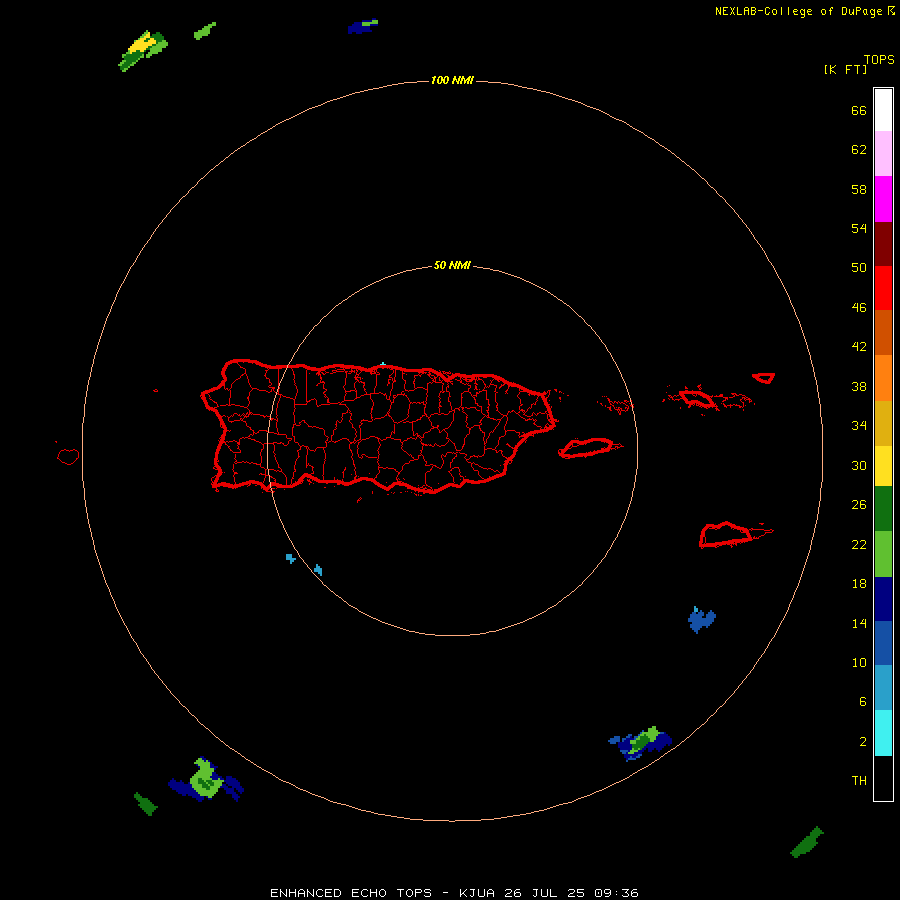Select the '54' legend value
Viewport: 900px width, 900px height.
(859, 228)
